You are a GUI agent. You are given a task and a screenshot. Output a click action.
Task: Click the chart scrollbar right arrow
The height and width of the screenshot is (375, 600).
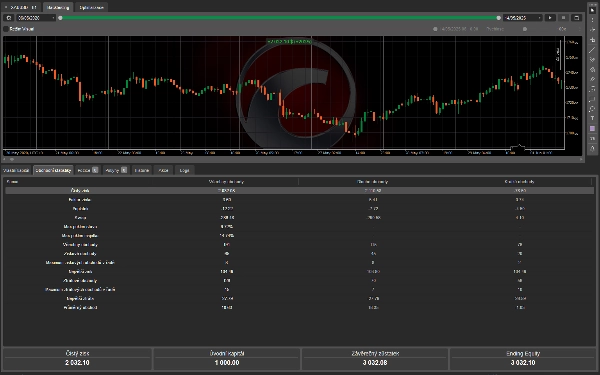[x=582, y=159]
